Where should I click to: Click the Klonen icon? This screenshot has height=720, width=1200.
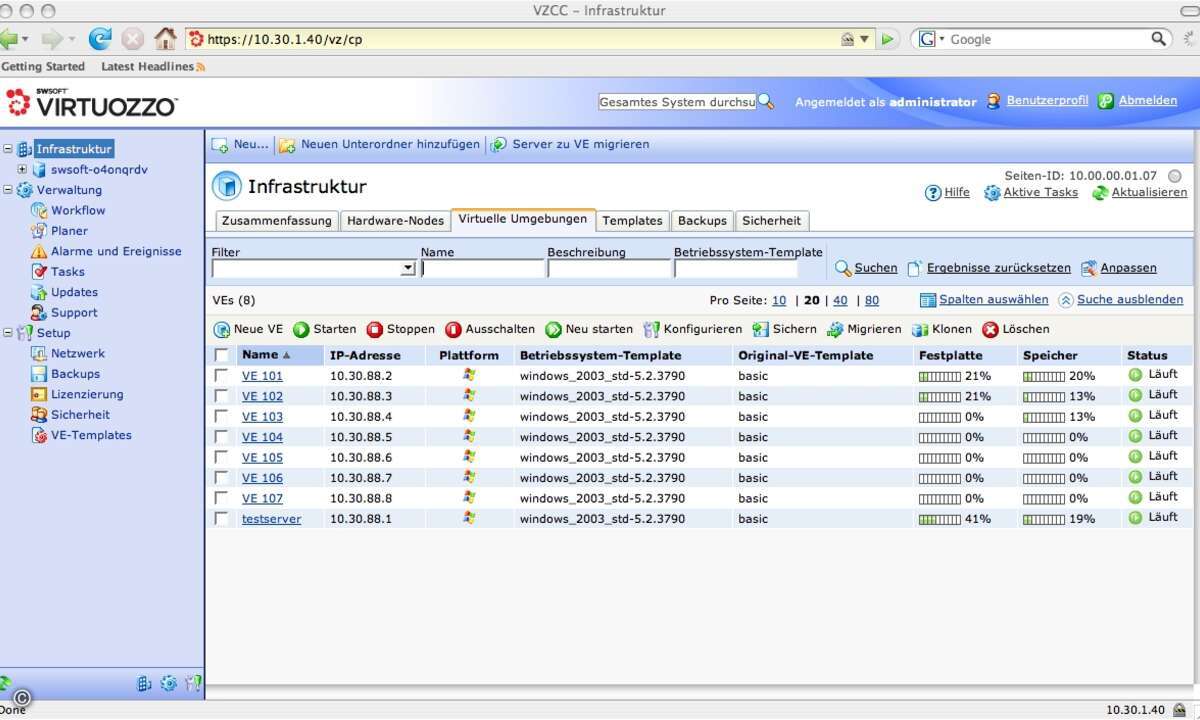tap(919, 329)
